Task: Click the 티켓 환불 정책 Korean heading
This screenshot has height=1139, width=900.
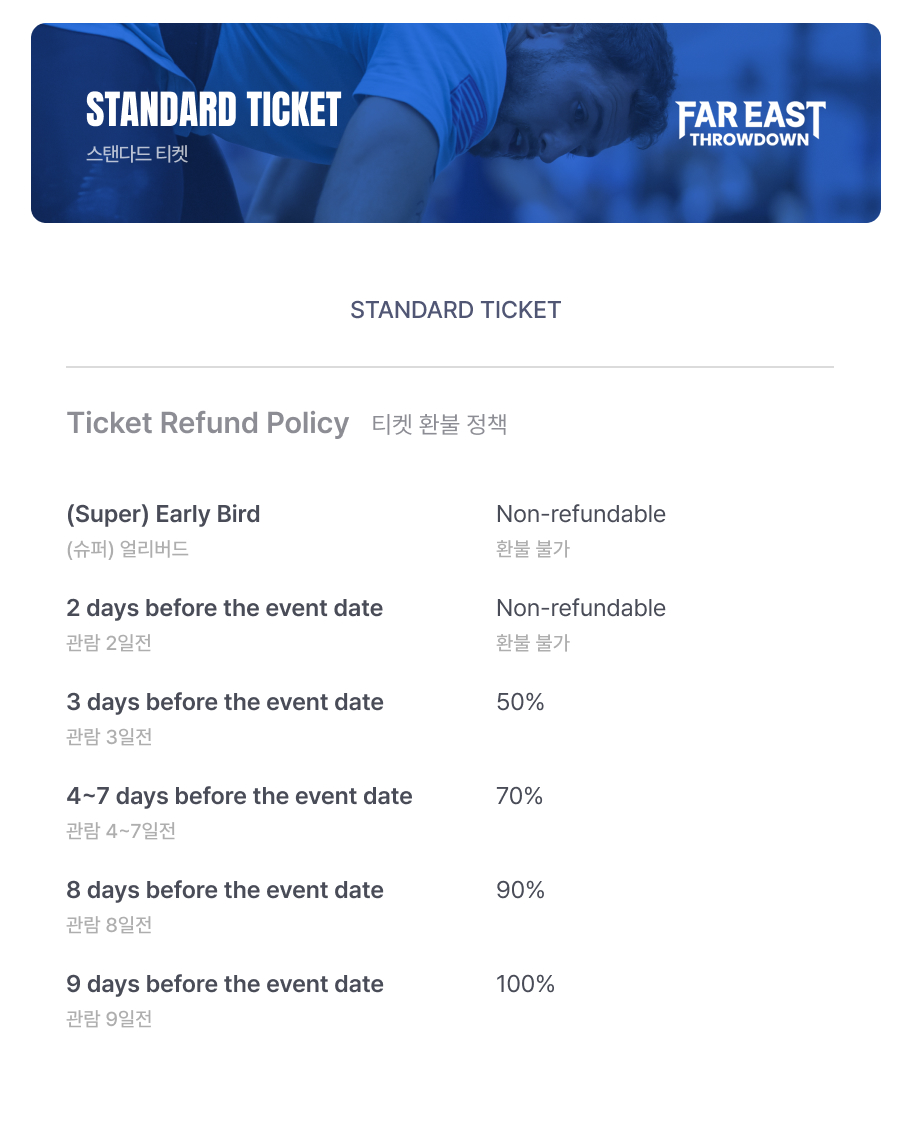Action: click(439, 424)
